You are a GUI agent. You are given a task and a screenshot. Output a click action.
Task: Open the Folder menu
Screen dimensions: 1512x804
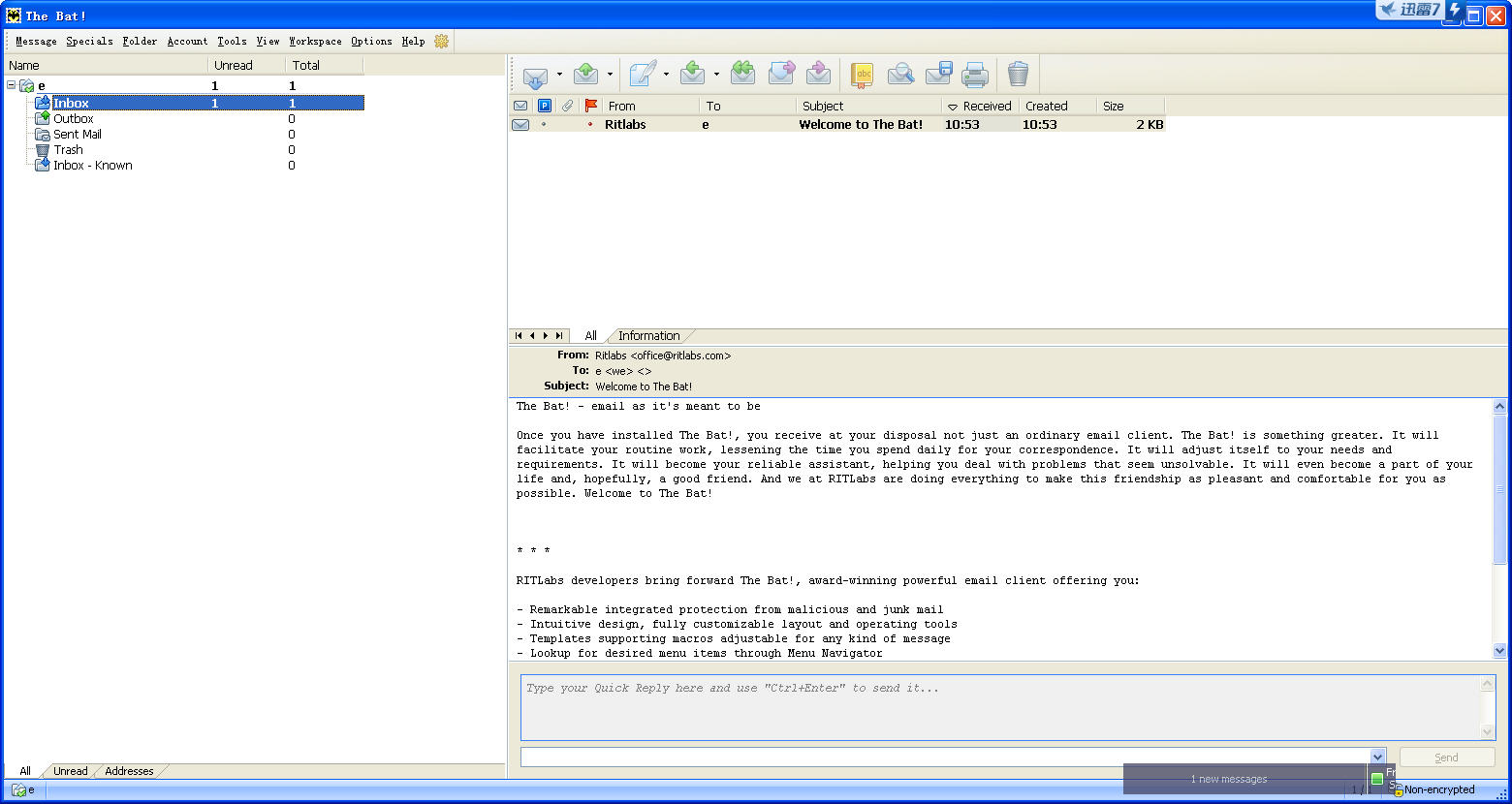tap(140, 41)
